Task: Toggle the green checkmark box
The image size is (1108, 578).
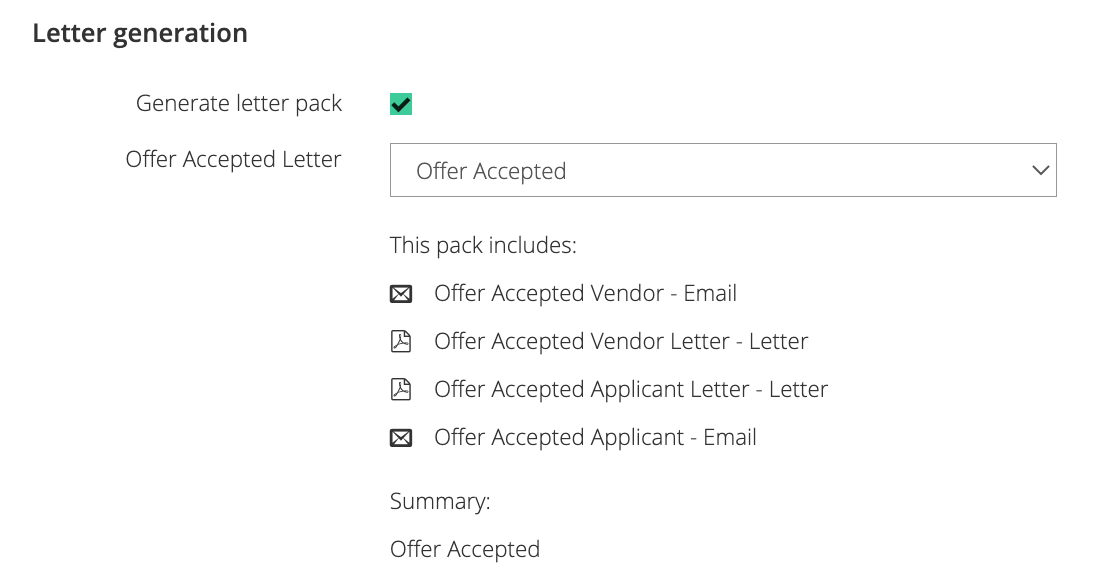Action: [401, 104]
